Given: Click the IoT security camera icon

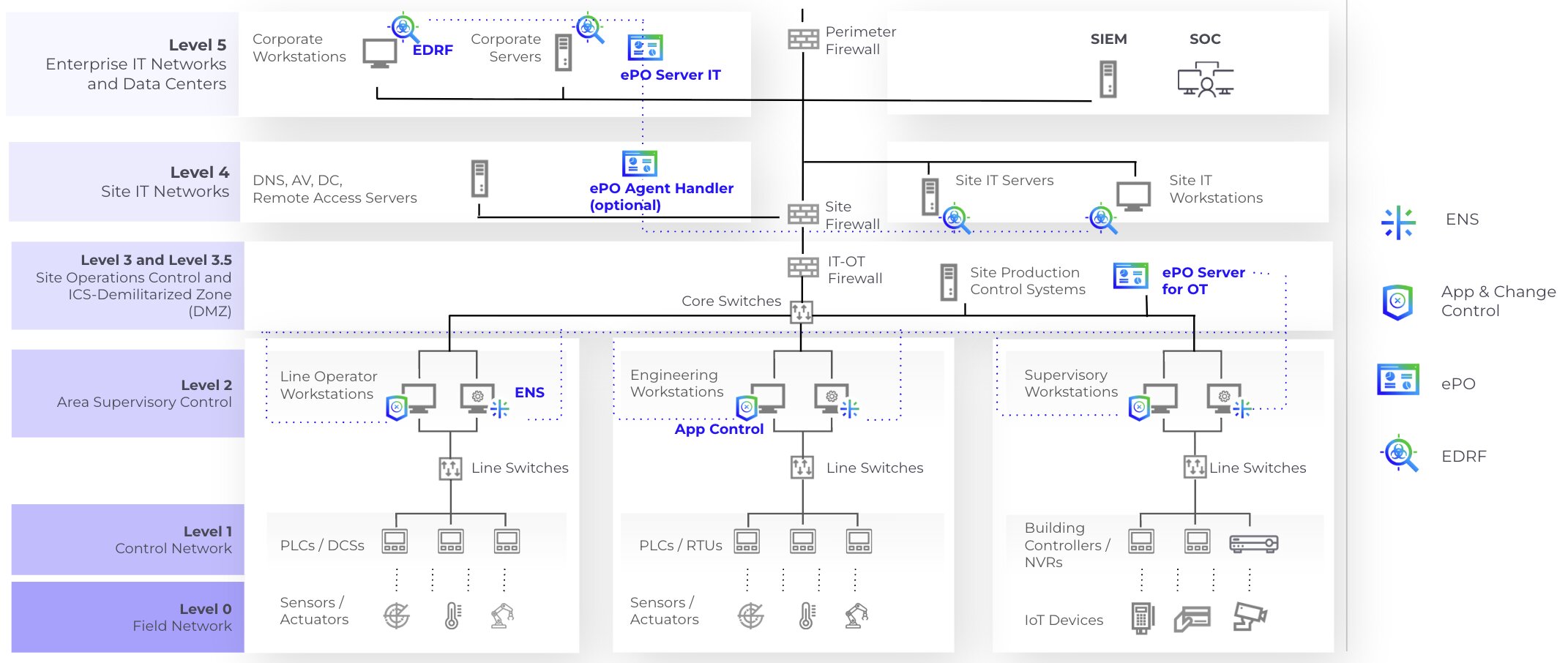Looking at the screenshot, I should pos(1249,616).
